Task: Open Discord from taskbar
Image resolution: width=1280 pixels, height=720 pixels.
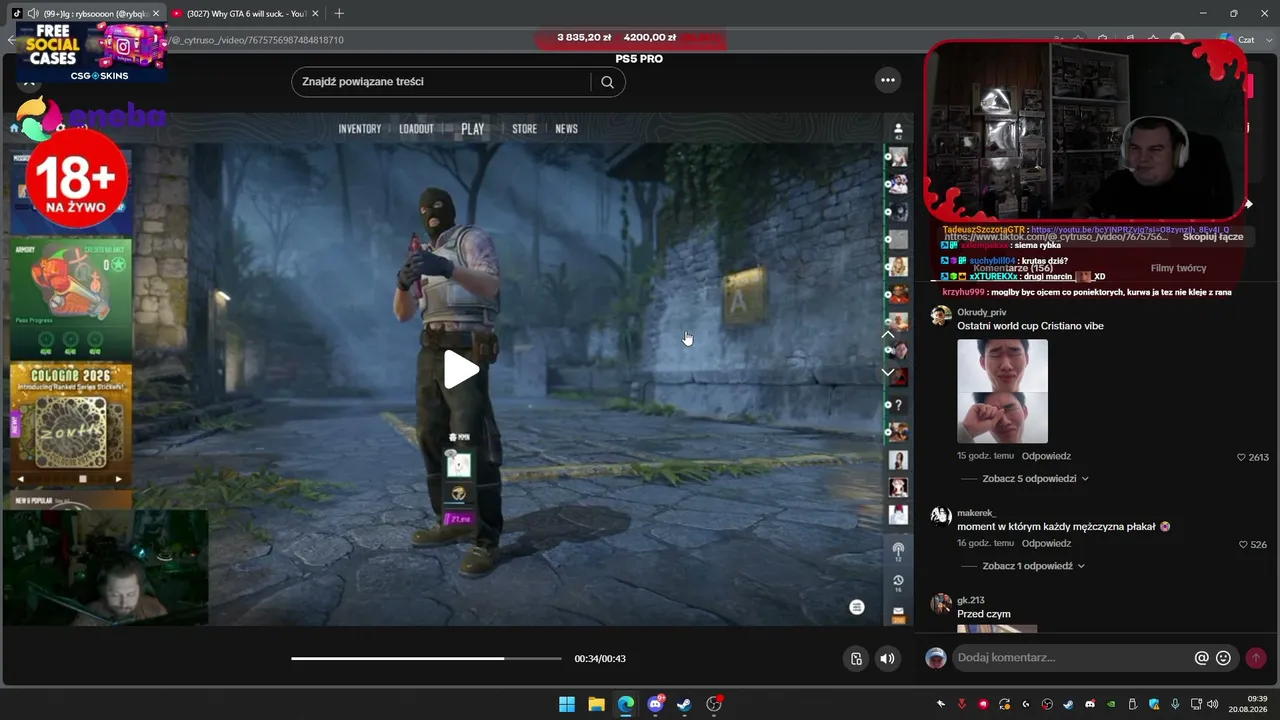Action: (656, 704)
